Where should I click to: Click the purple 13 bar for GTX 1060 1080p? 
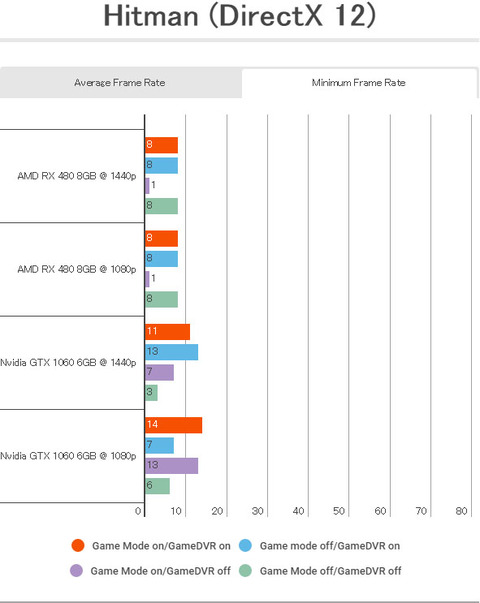172,466
